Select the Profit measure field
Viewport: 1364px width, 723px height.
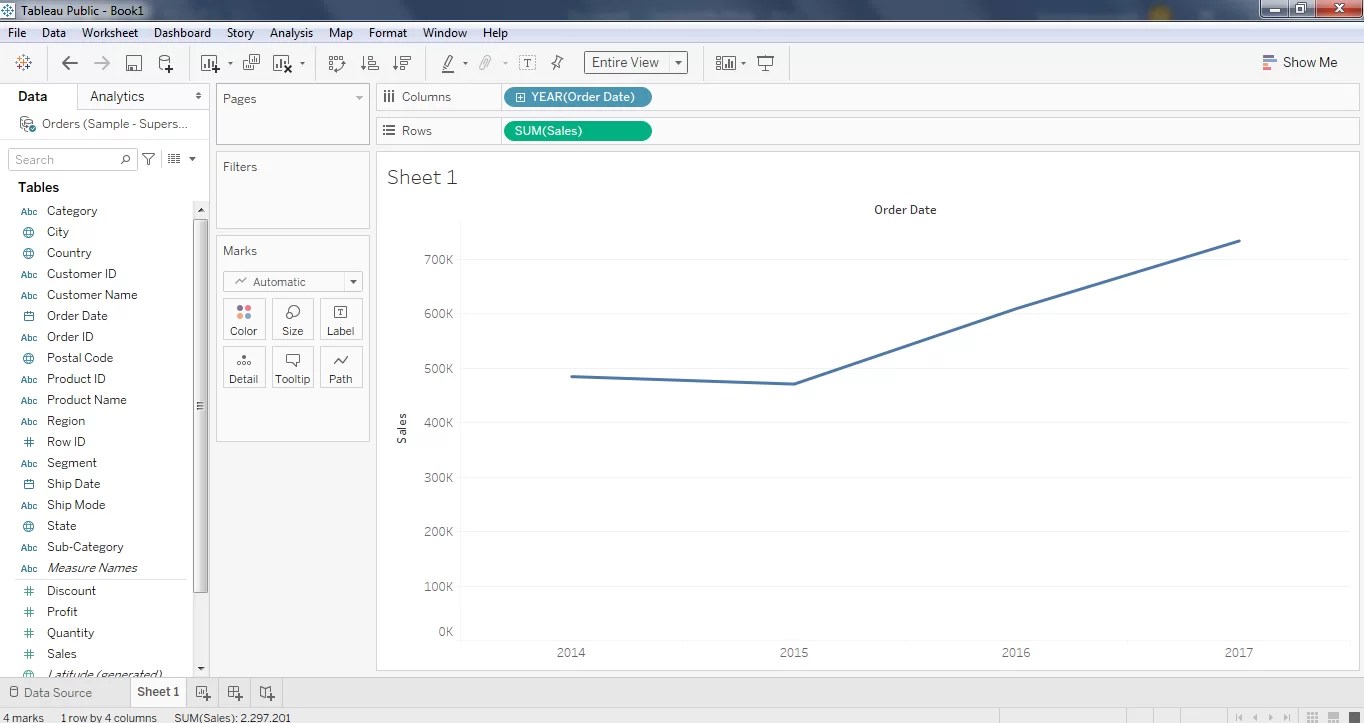(x=62, y=612)
